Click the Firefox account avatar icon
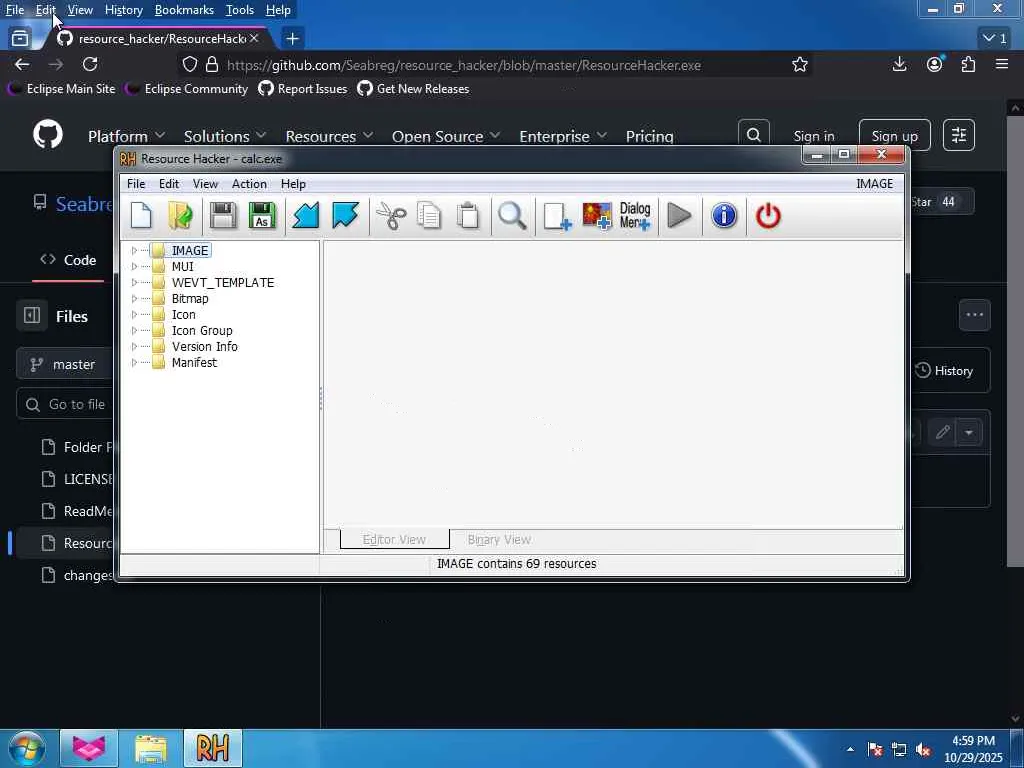 coord(935,64)
